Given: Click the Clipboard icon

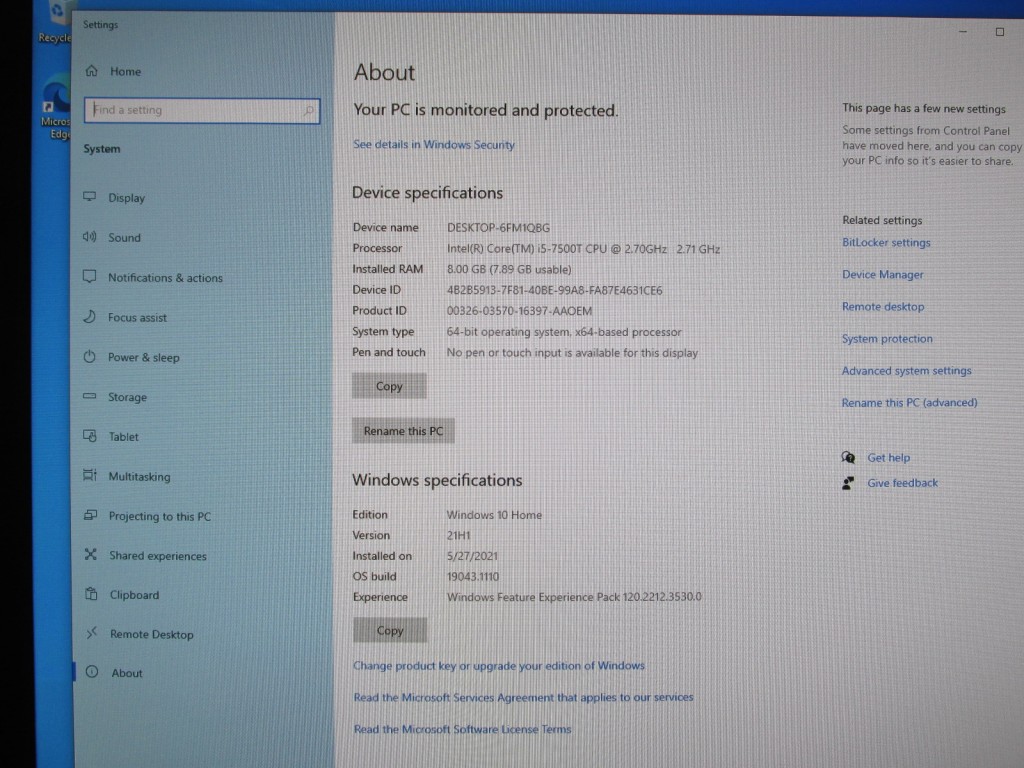Looking at the screenshot, I should point(91,594).
